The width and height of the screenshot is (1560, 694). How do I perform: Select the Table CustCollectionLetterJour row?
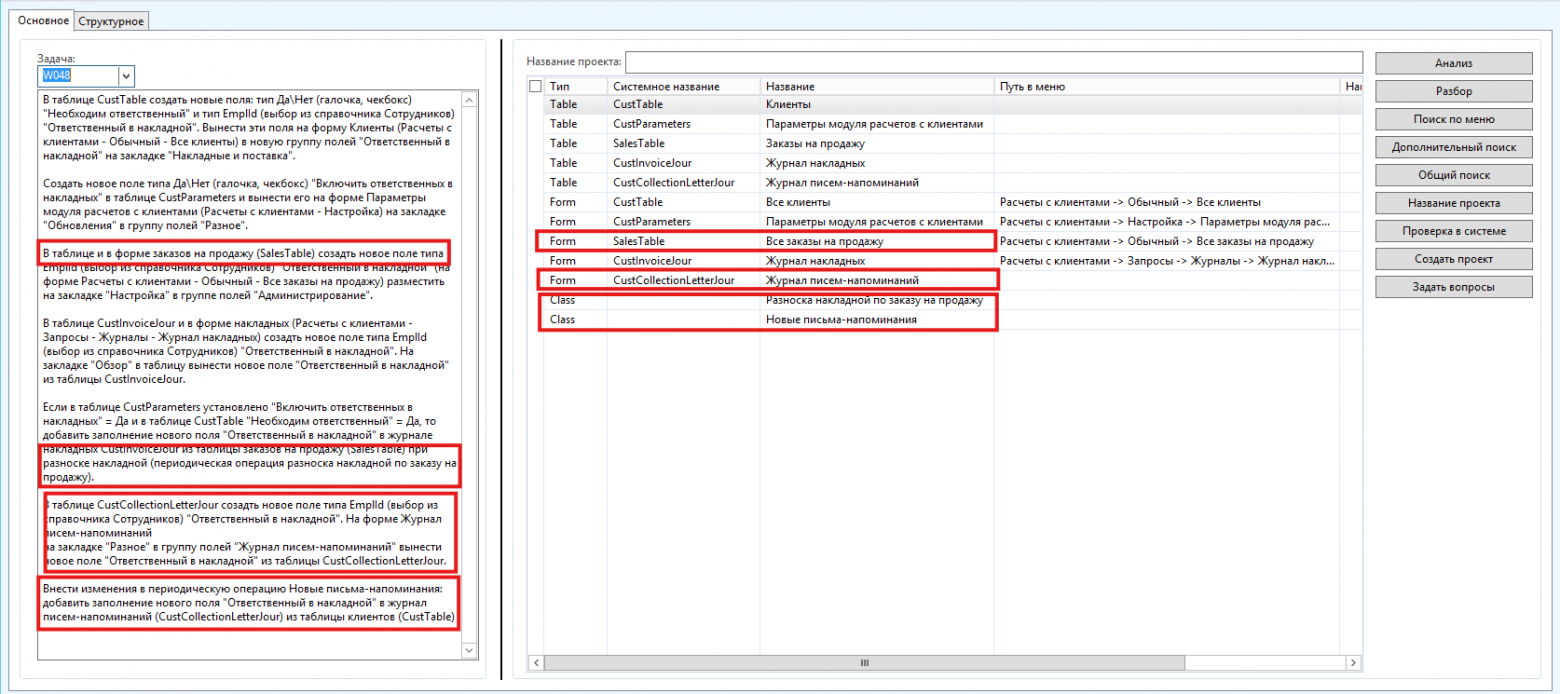pyautogui.click(x=944, y=182)
